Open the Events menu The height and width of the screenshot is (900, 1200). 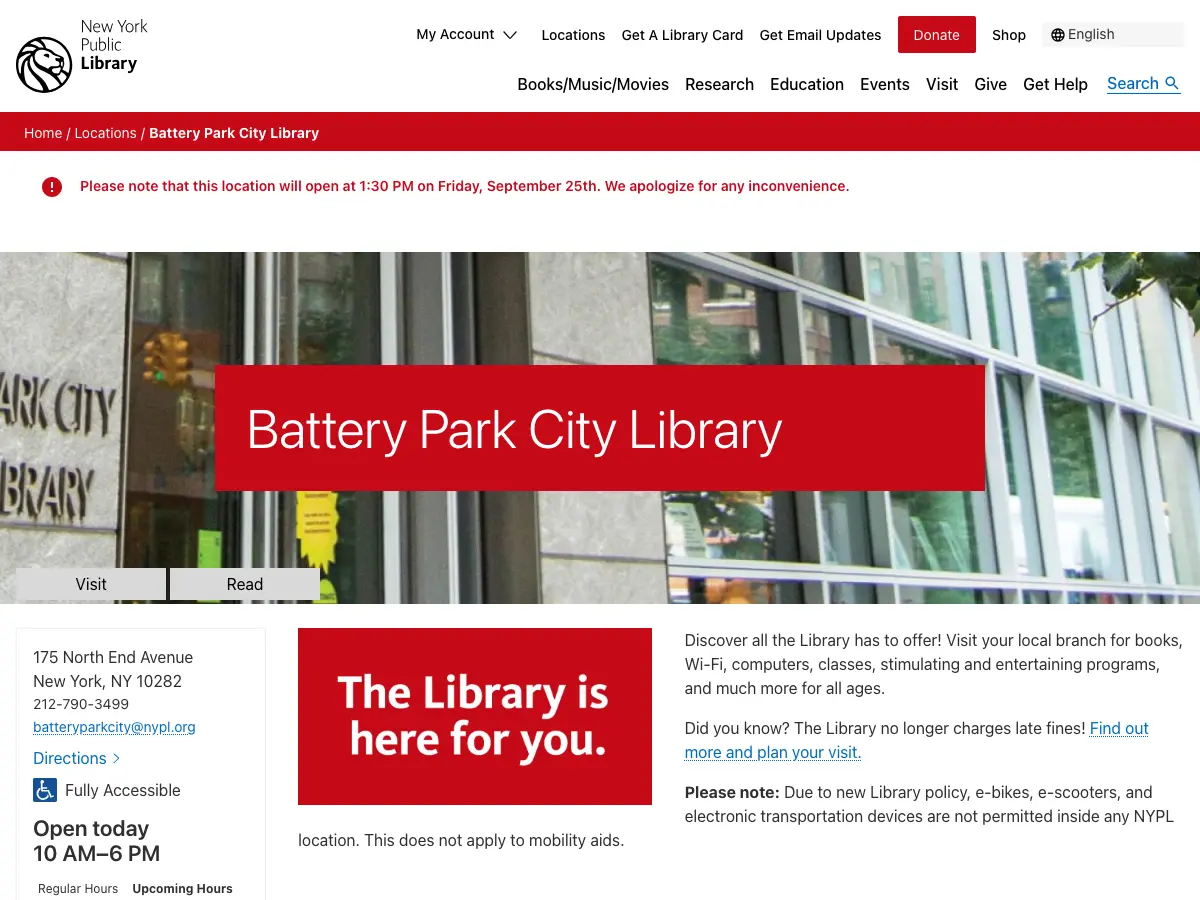885,84
